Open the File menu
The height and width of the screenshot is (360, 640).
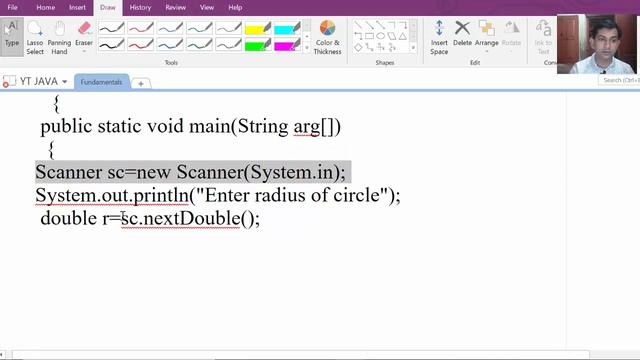click(13, 7)
